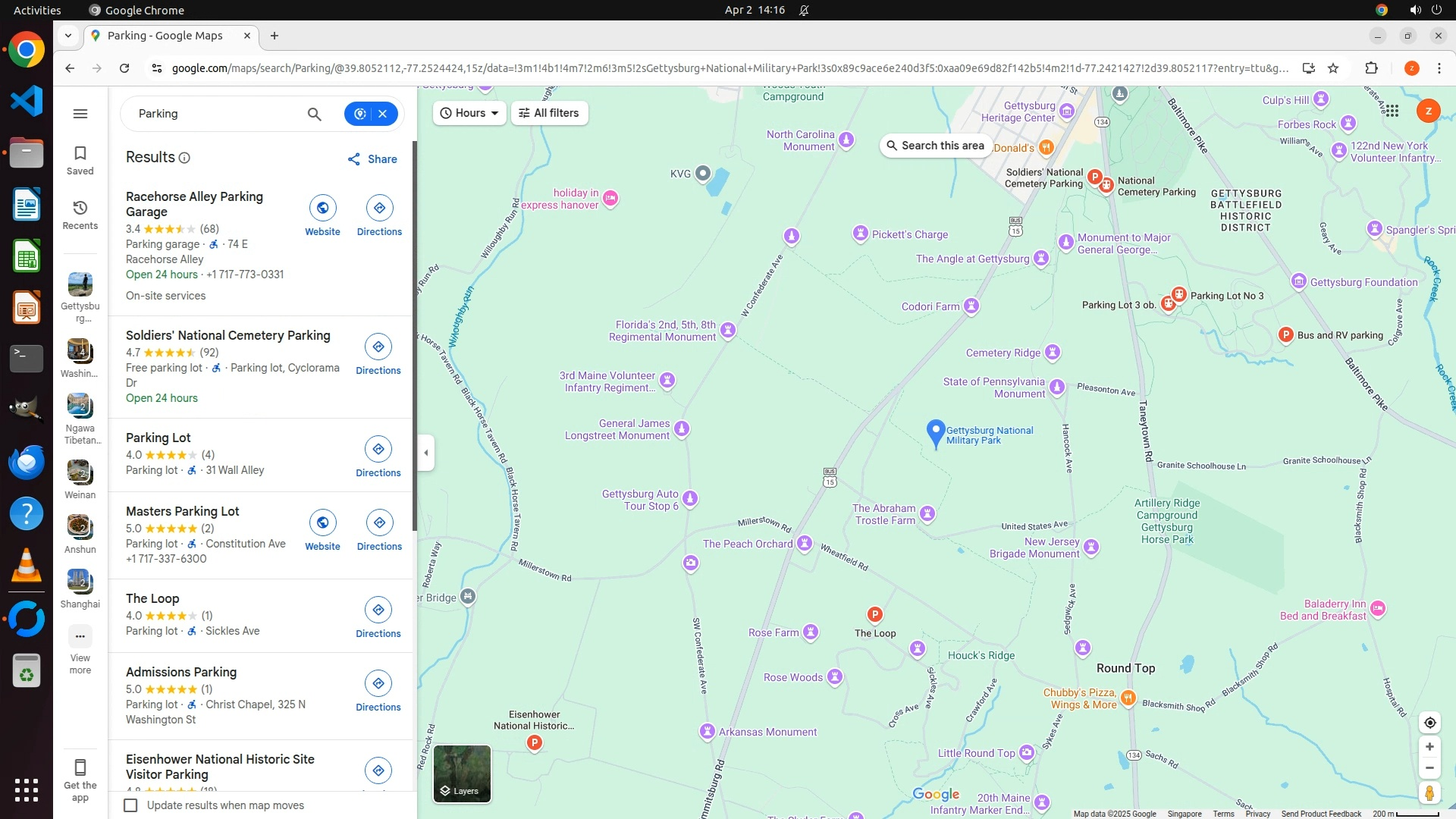Center map on your location
The image size is (1456, 819).
(1429, 723)
